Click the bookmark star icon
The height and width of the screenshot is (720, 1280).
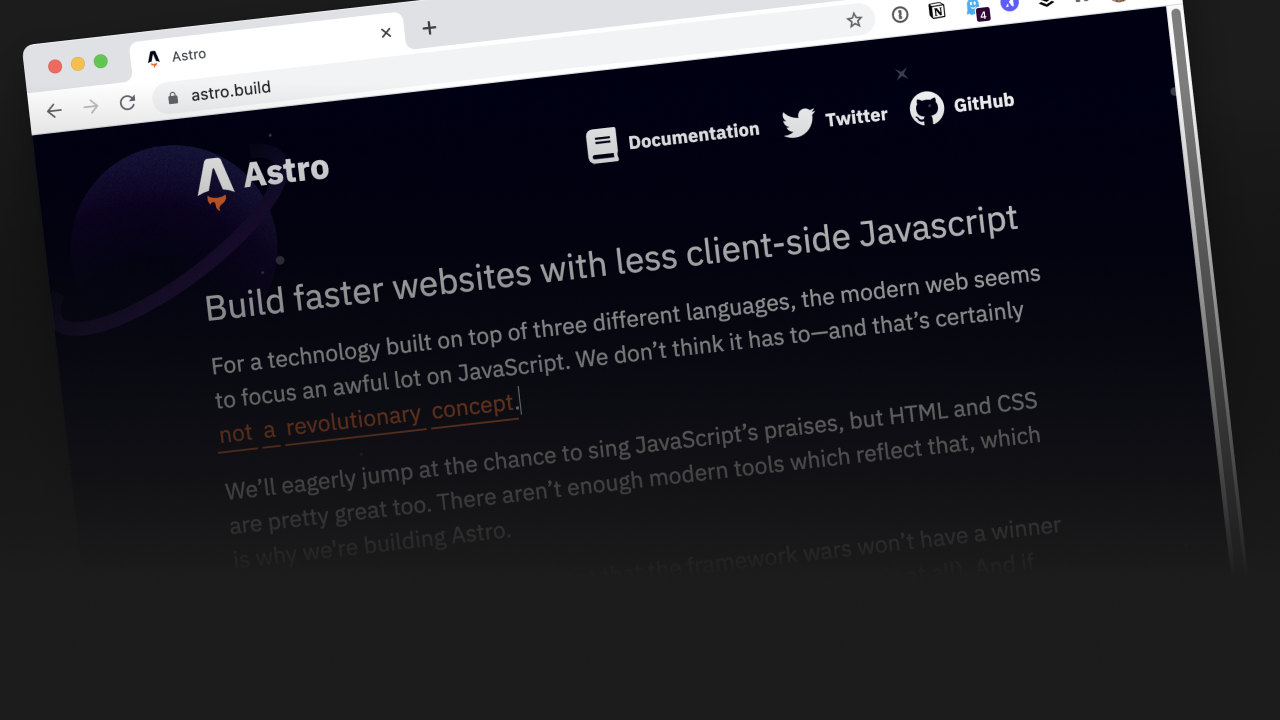click(854, 20)
